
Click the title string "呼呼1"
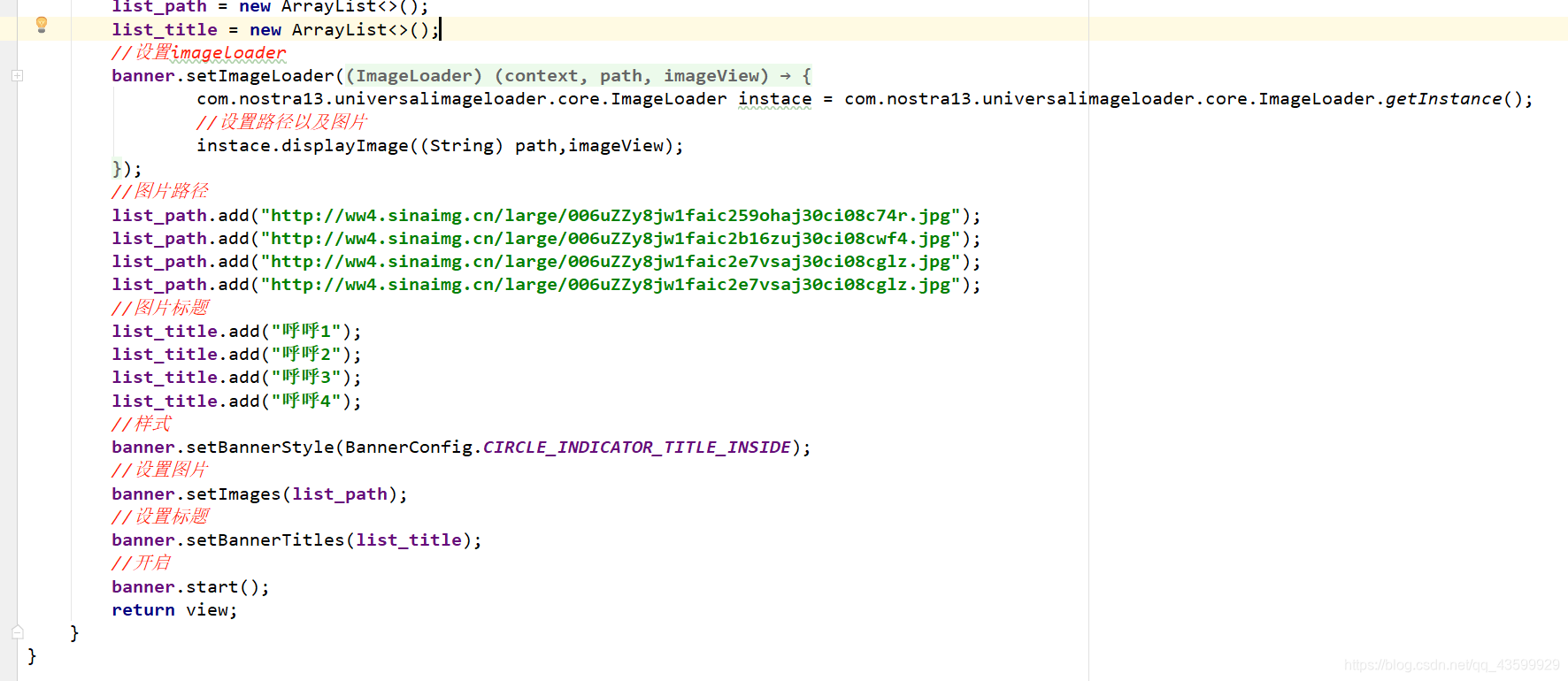pyautogui.click(x=306, y=332)
